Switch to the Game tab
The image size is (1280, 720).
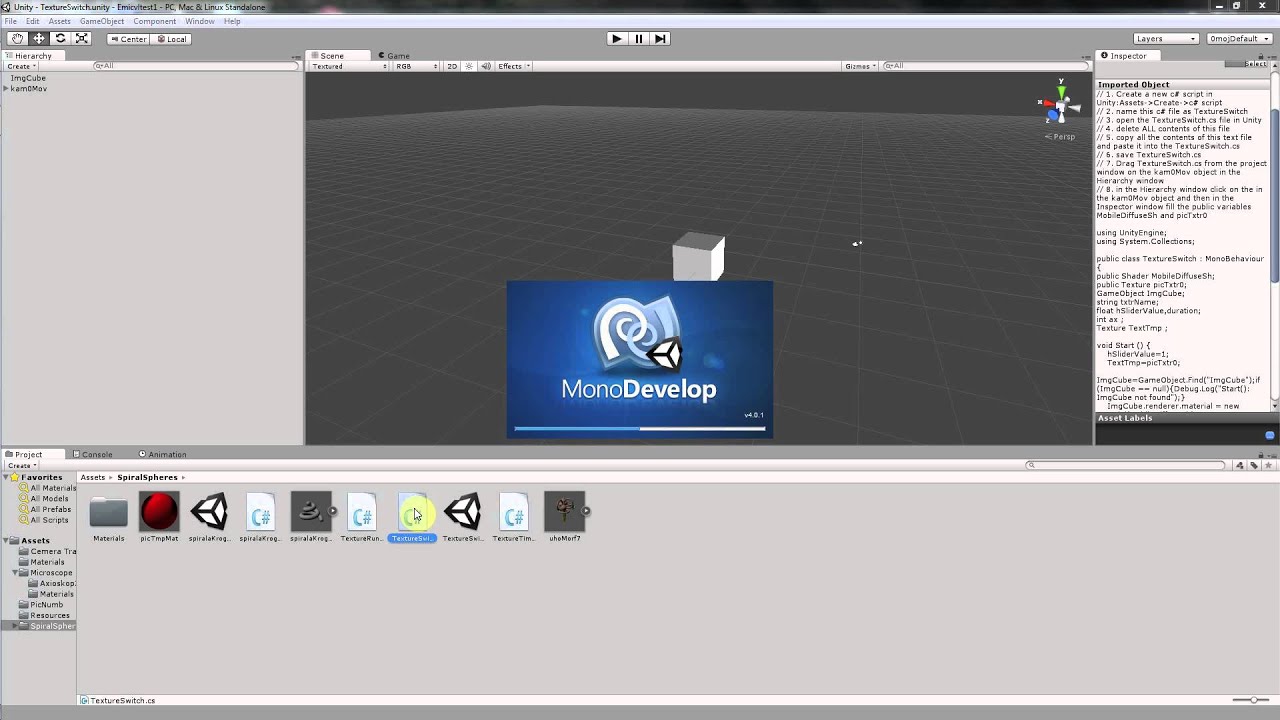[x=393, y=56]
